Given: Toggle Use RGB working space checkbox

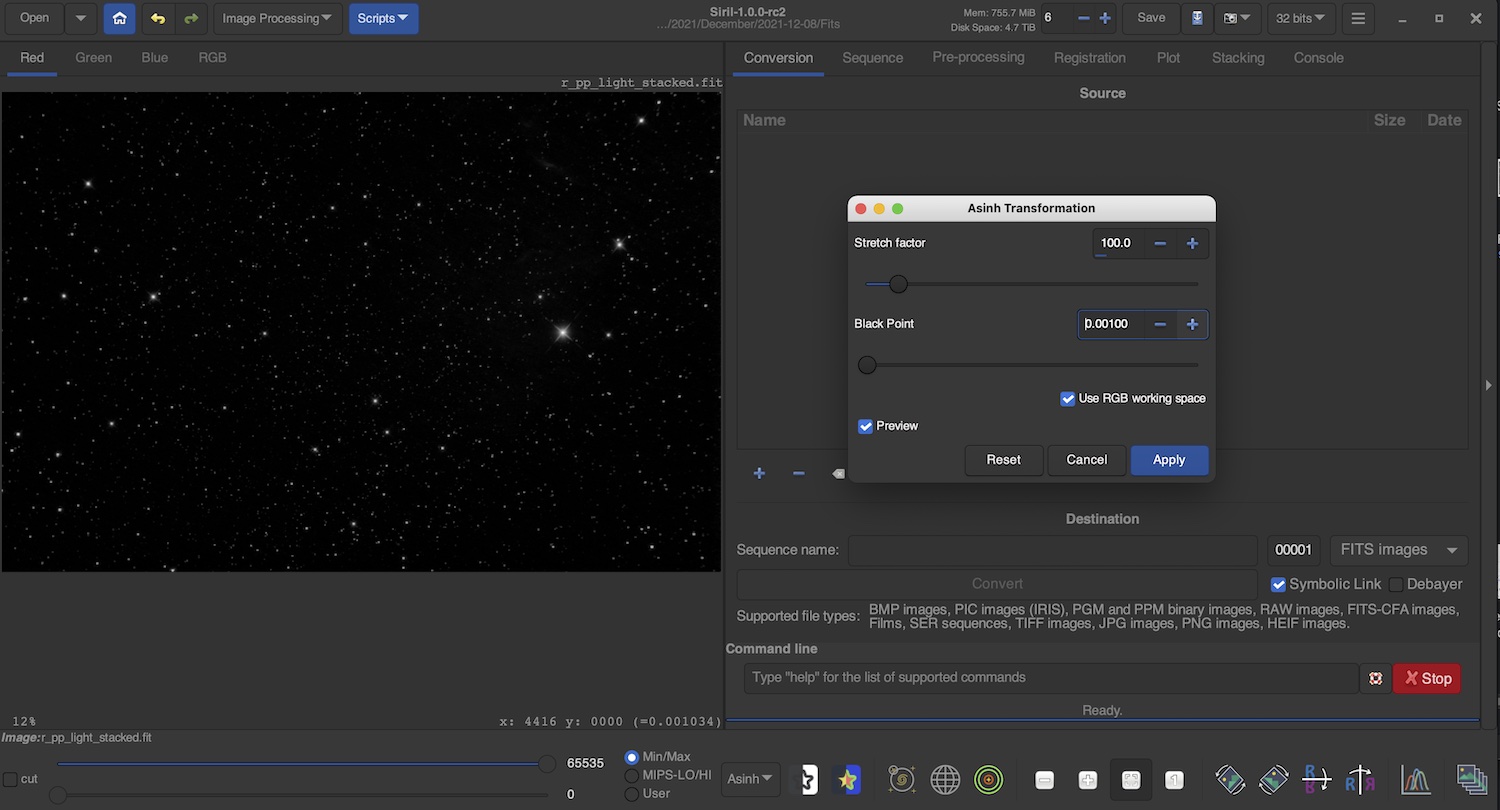Looking at the screenshot, I should tap(1068, 398).
